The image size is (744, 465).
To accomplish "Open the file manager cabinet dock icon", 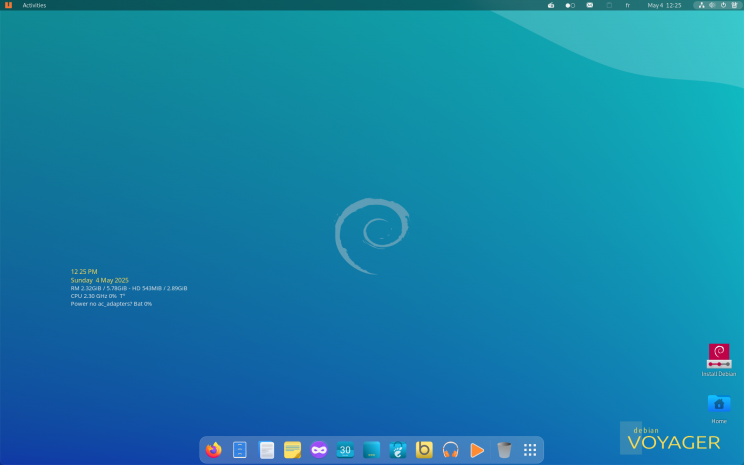I will [240, 449].
